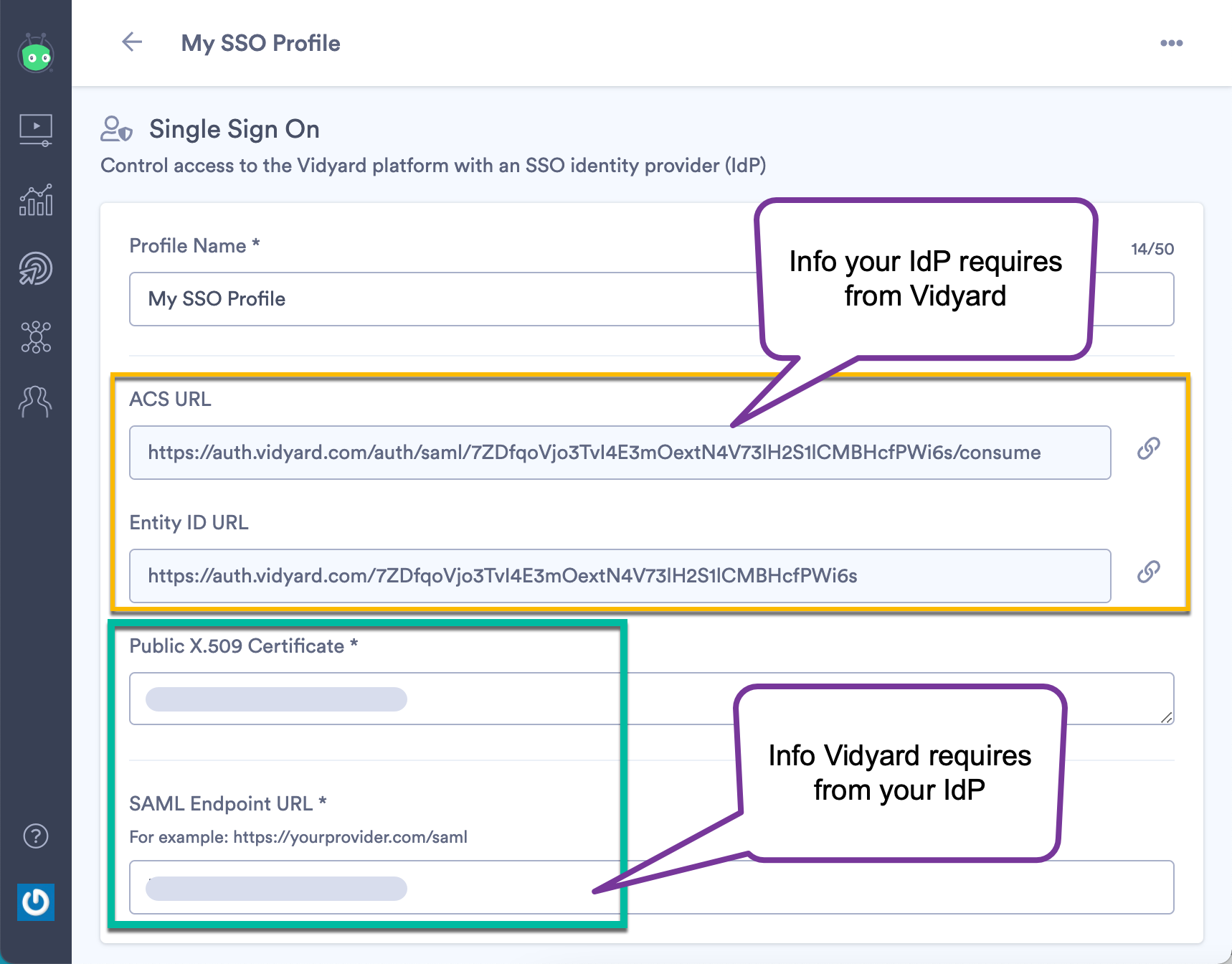Navigate back with the left arrow
This screenshot has width=1232, height=964.
coord(132,42)
